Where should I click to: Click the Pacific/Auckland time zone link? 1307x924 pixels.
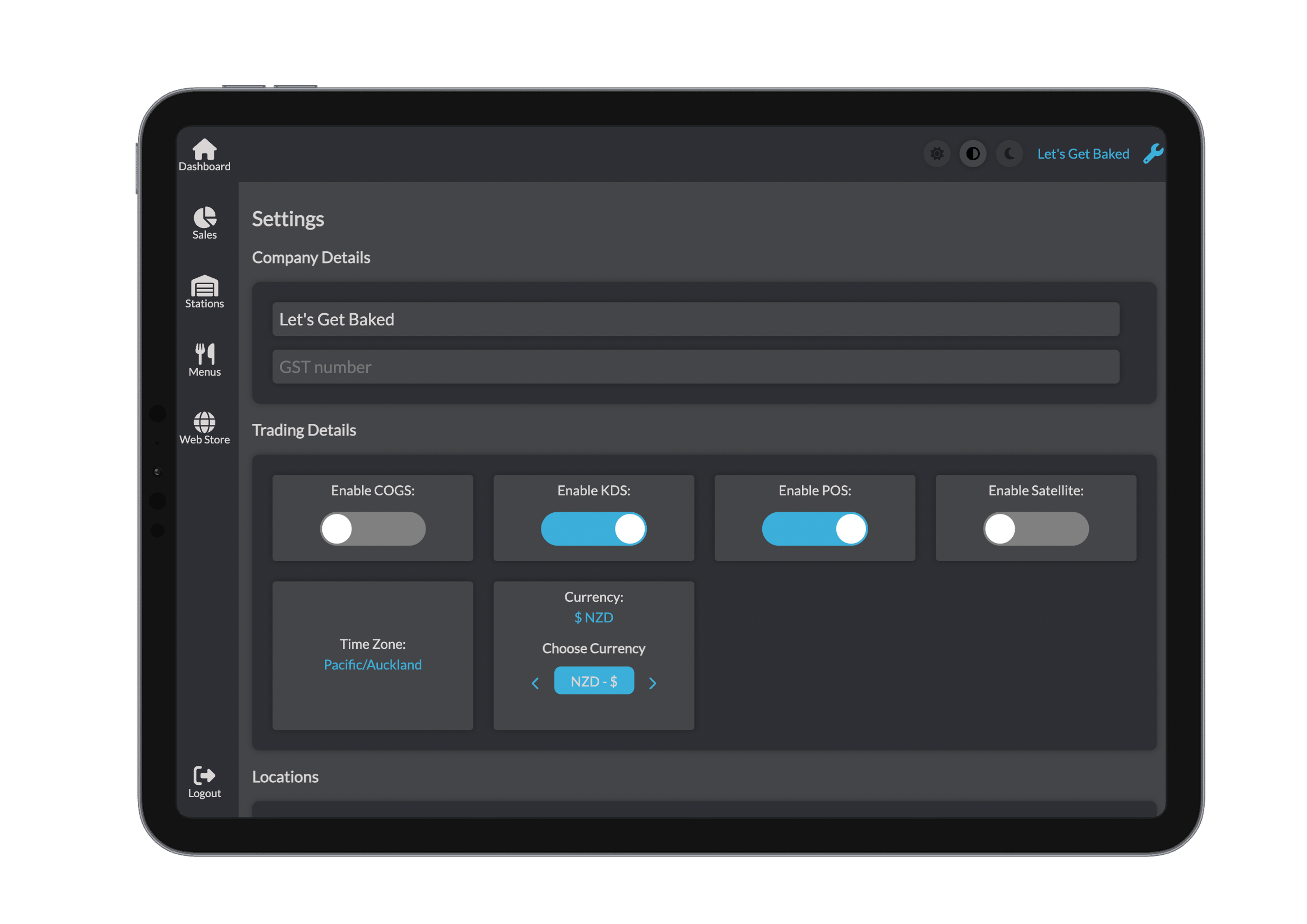click(372, 664)
